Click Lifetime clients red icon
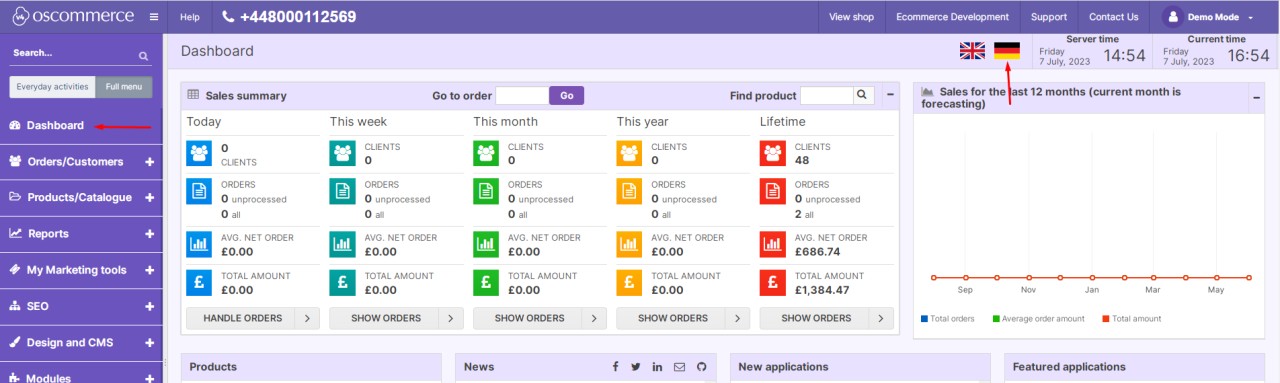This screenshot has width=1280, height=383. (x=773, y=154)
